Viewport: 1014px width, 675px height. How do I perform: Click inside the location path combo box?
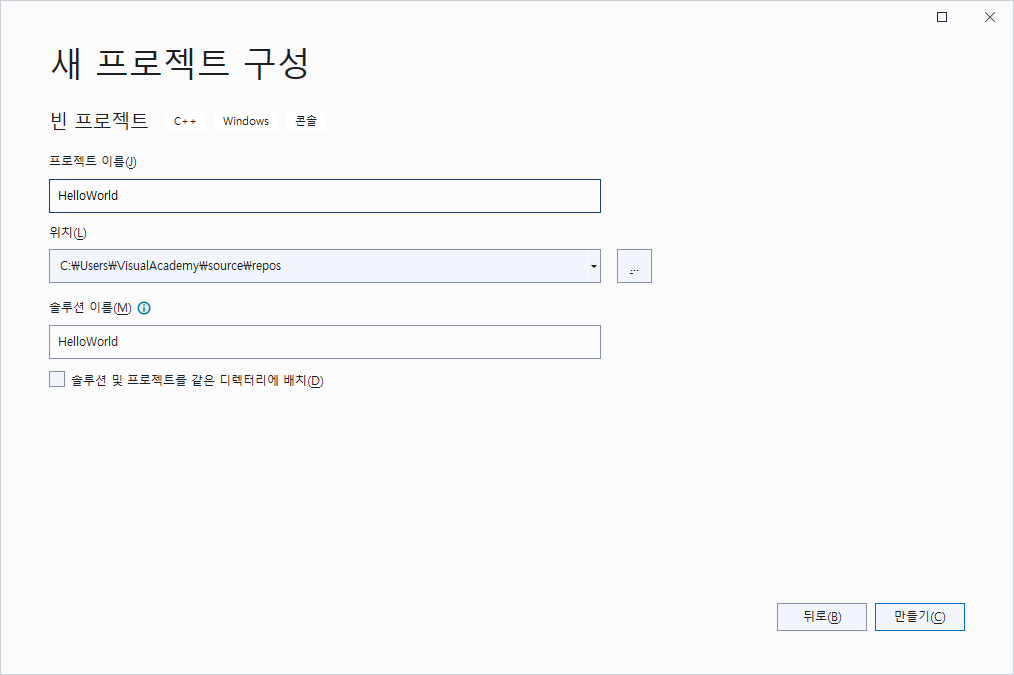(x=300, y=266)
